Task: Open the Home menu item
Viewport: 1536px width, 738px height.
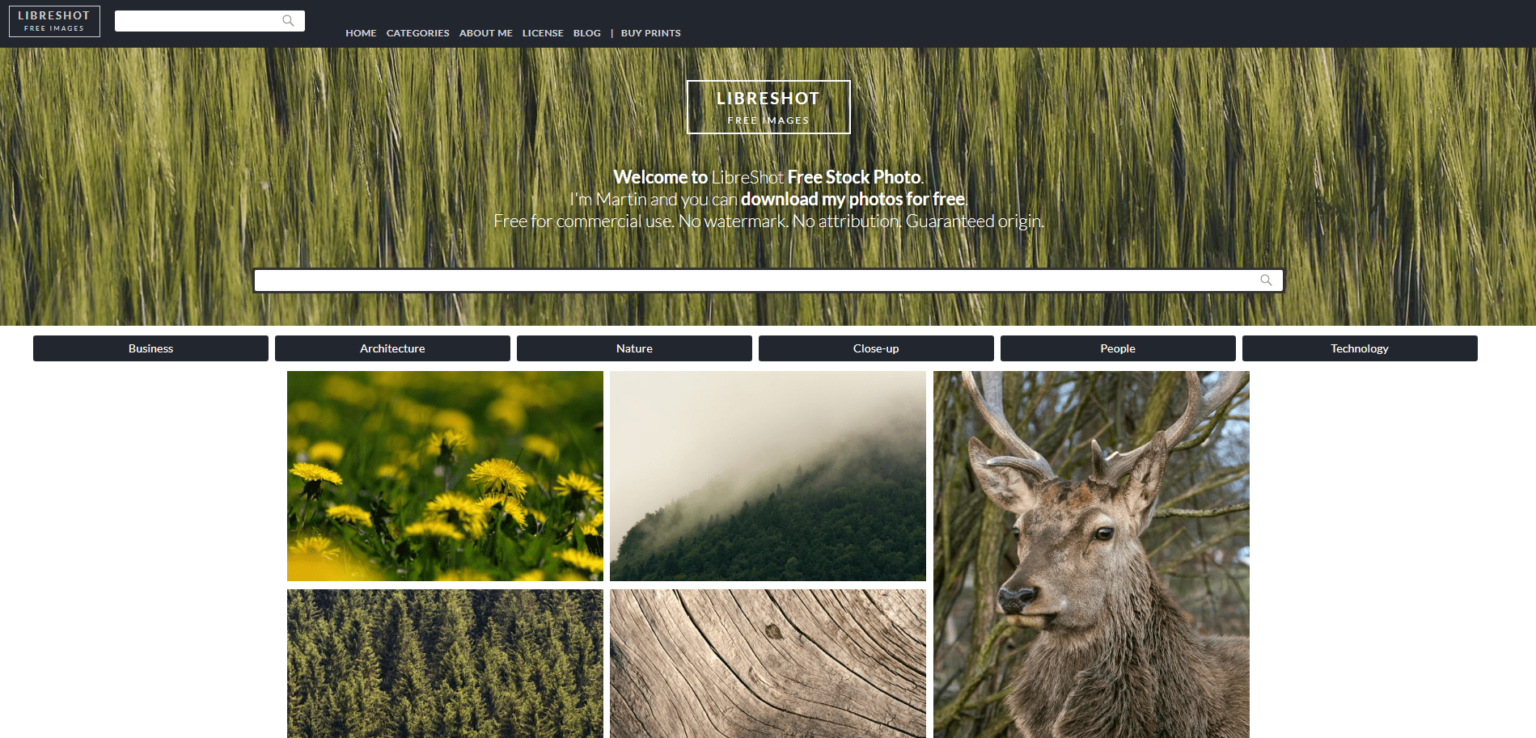Action: 361,33
